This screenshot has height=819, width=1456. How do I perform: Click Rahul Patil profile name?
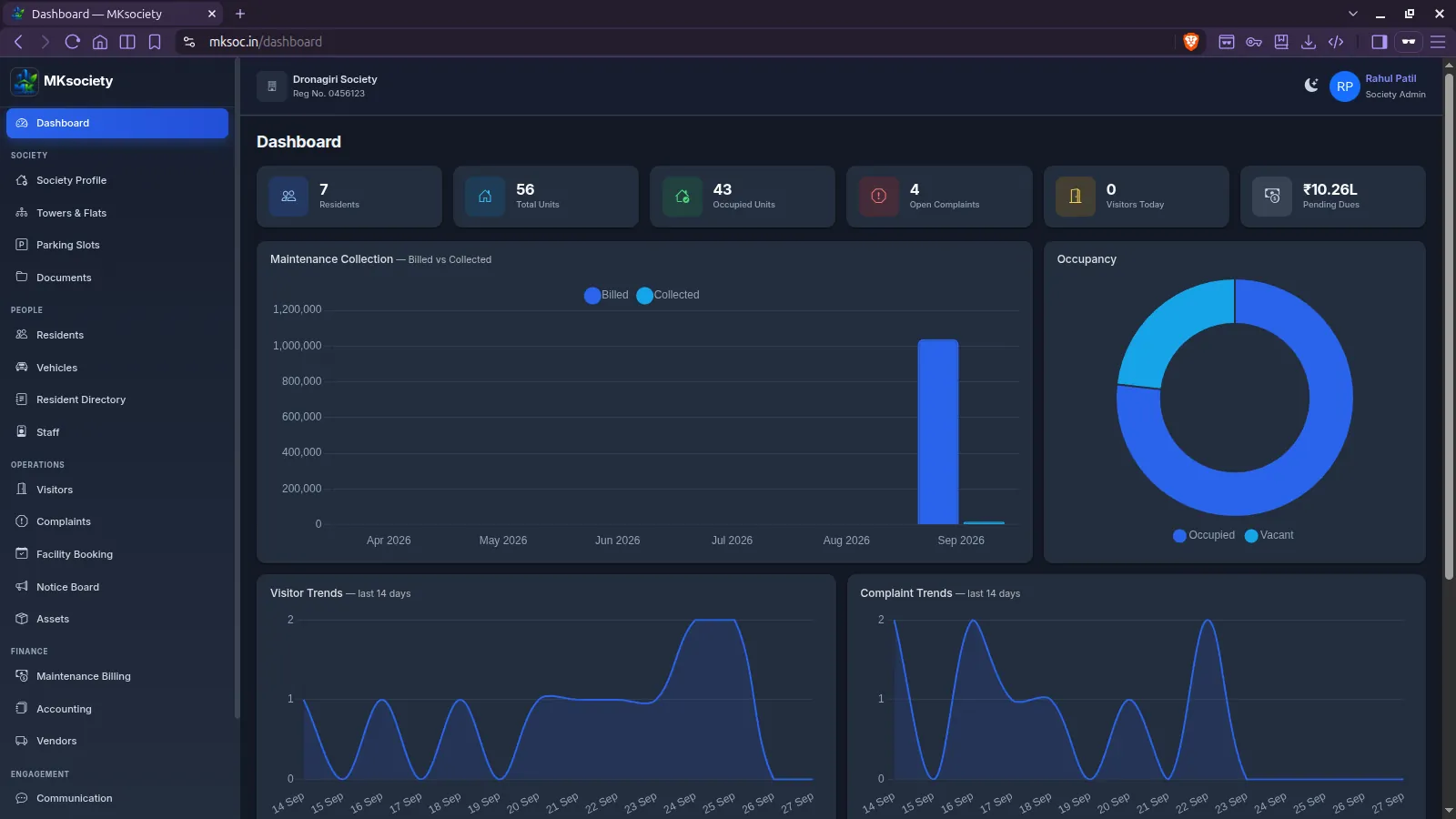click(x=1390, y=79)
